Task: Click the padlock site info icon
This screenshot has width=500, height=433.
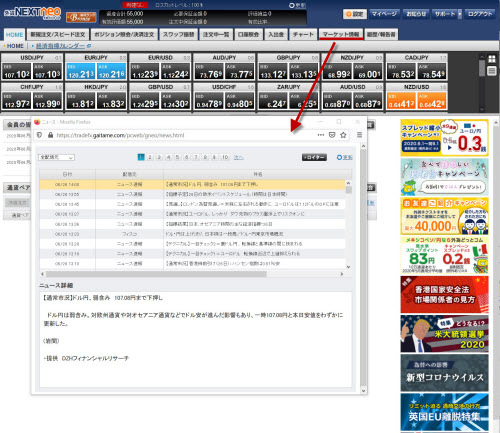Action: [50, 135]
